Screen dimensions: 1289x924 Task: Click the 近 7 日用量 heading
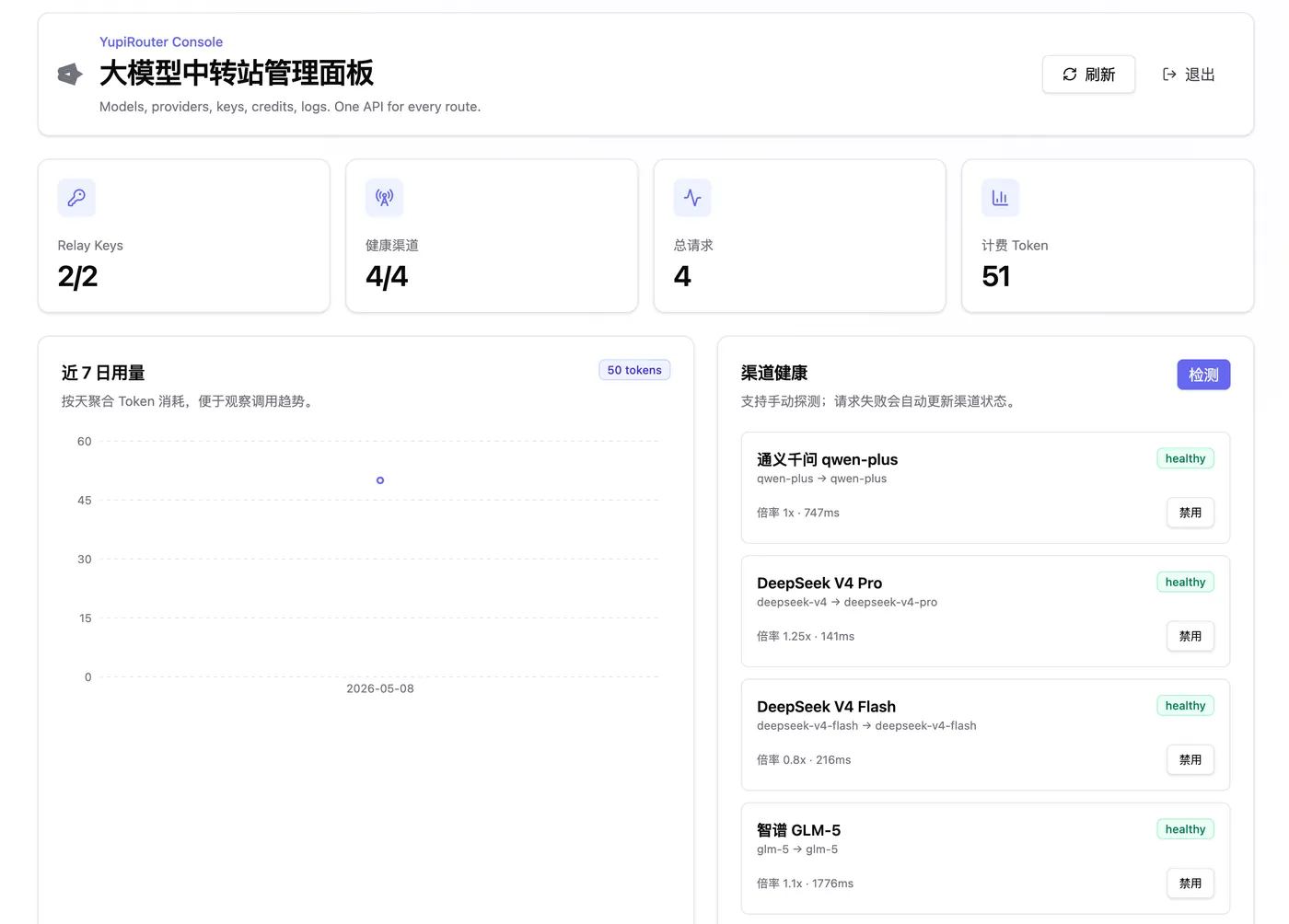tap(103, 373)
